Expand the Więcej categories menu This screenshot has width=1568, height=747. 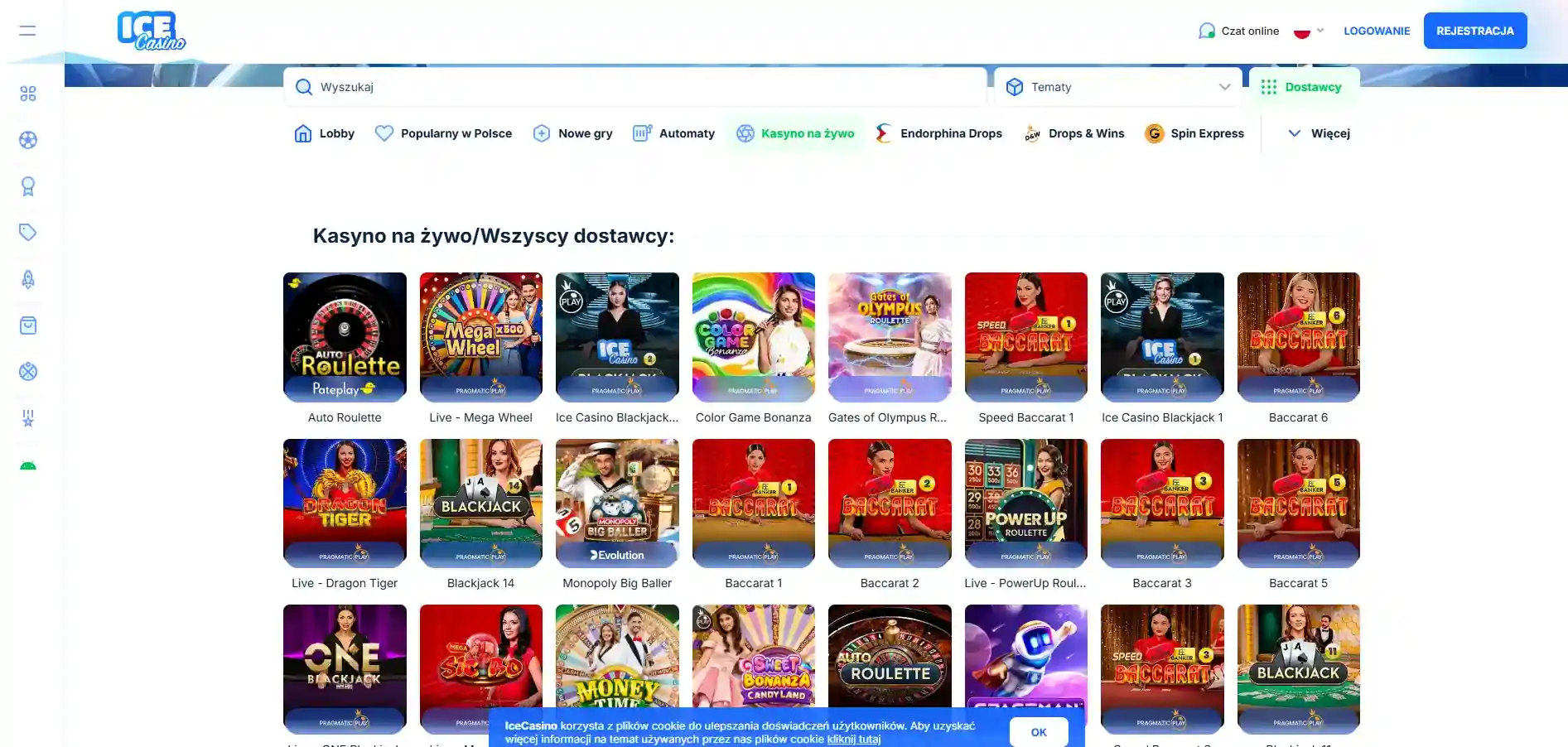pyautogui.click(x=1319, y=133)
